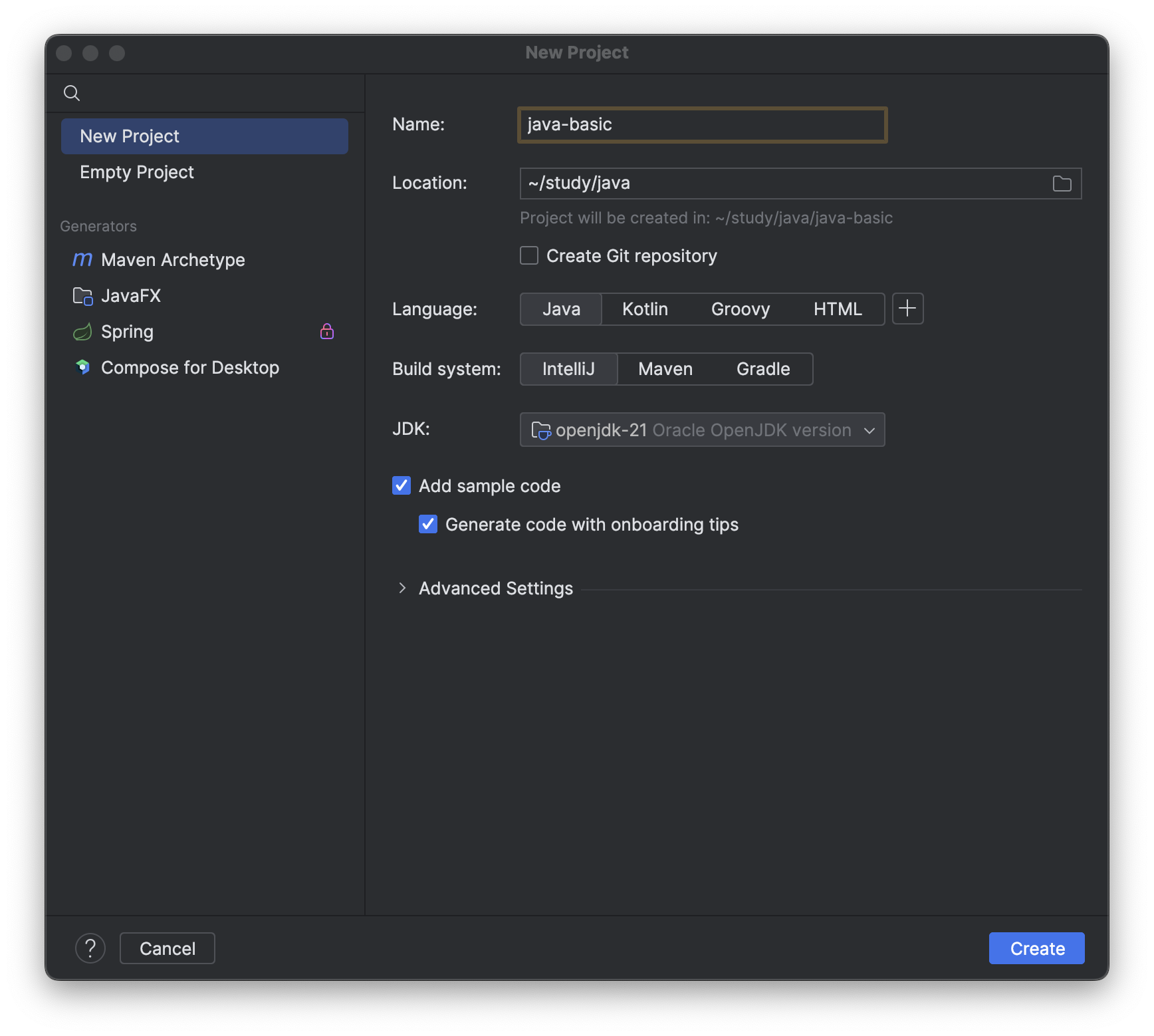This screenshot has height=1036, width=1154.
Task: Browse location using the folder icon
Action: pos(1062,184)
